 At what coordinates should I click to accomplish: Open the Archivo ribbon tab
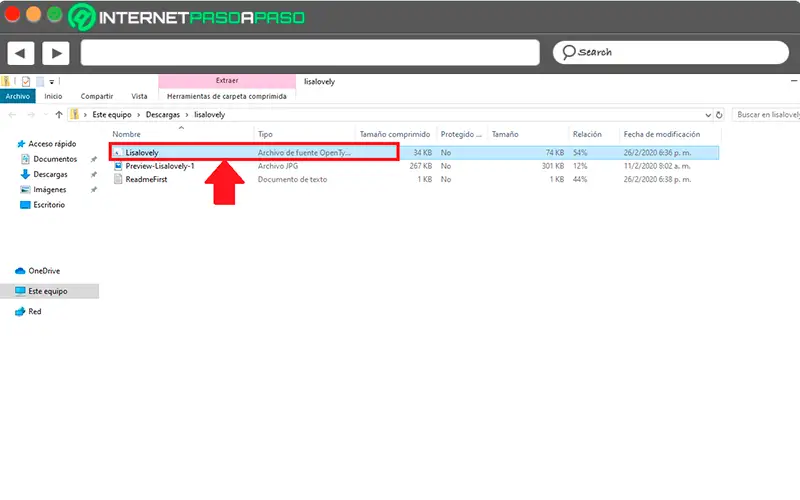click(x=18, y=96)
